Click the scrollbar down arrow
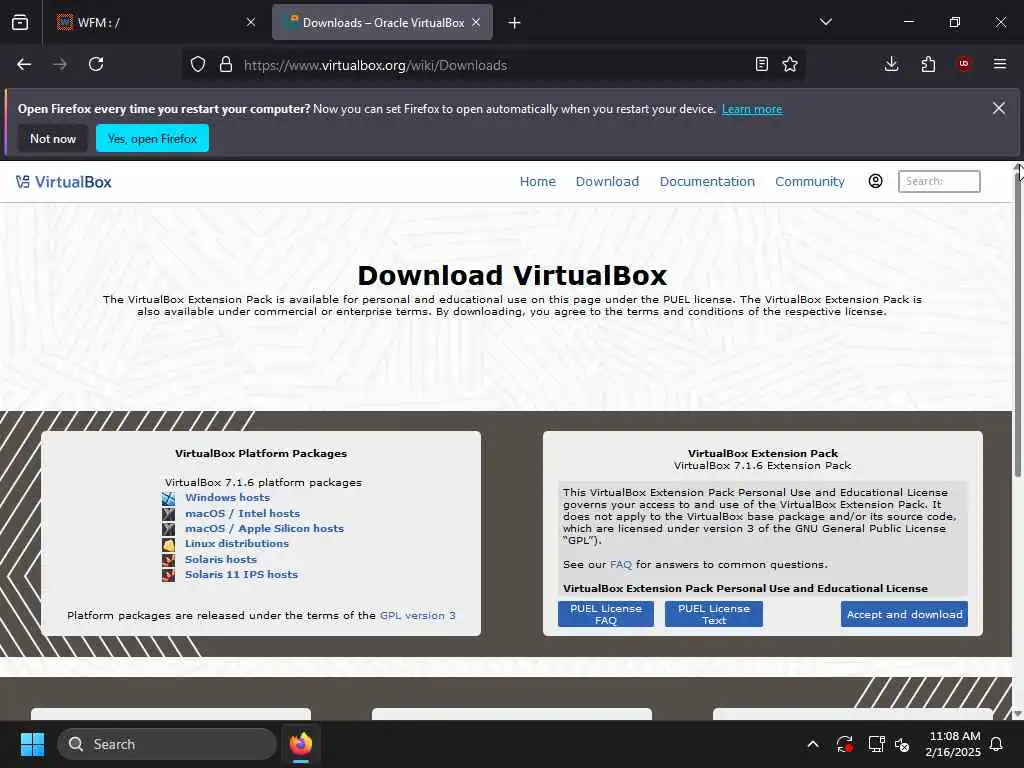 tap(1017, 714)
